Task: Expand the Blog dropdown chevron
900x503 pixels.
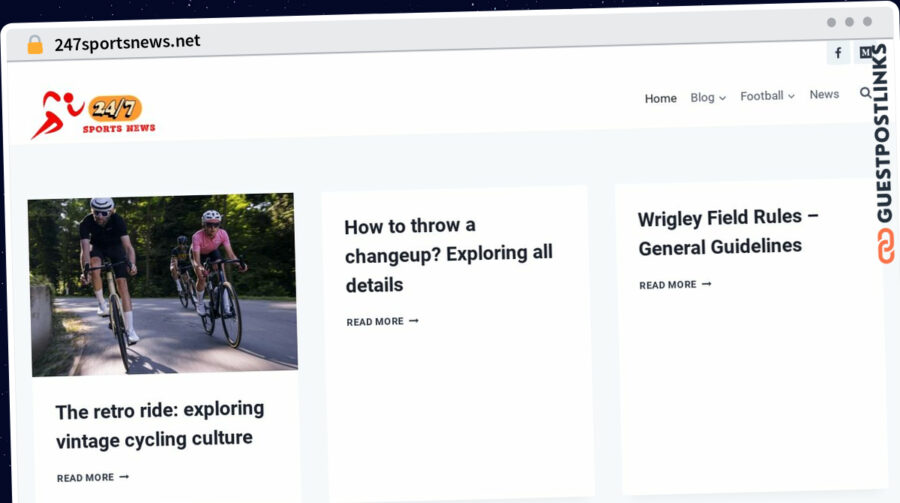Action: click(722, 98)
